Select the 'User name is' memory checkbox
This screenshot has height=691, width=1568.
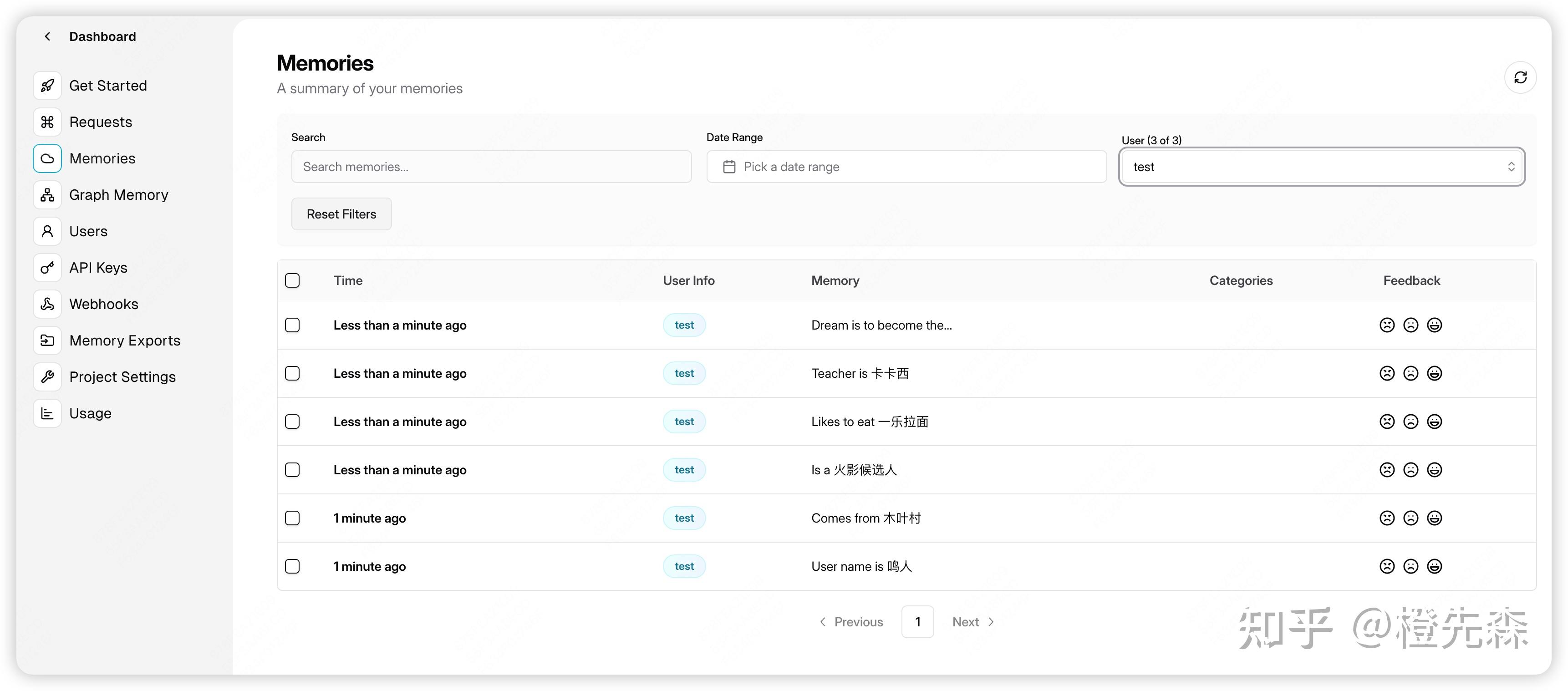(292, 566)
